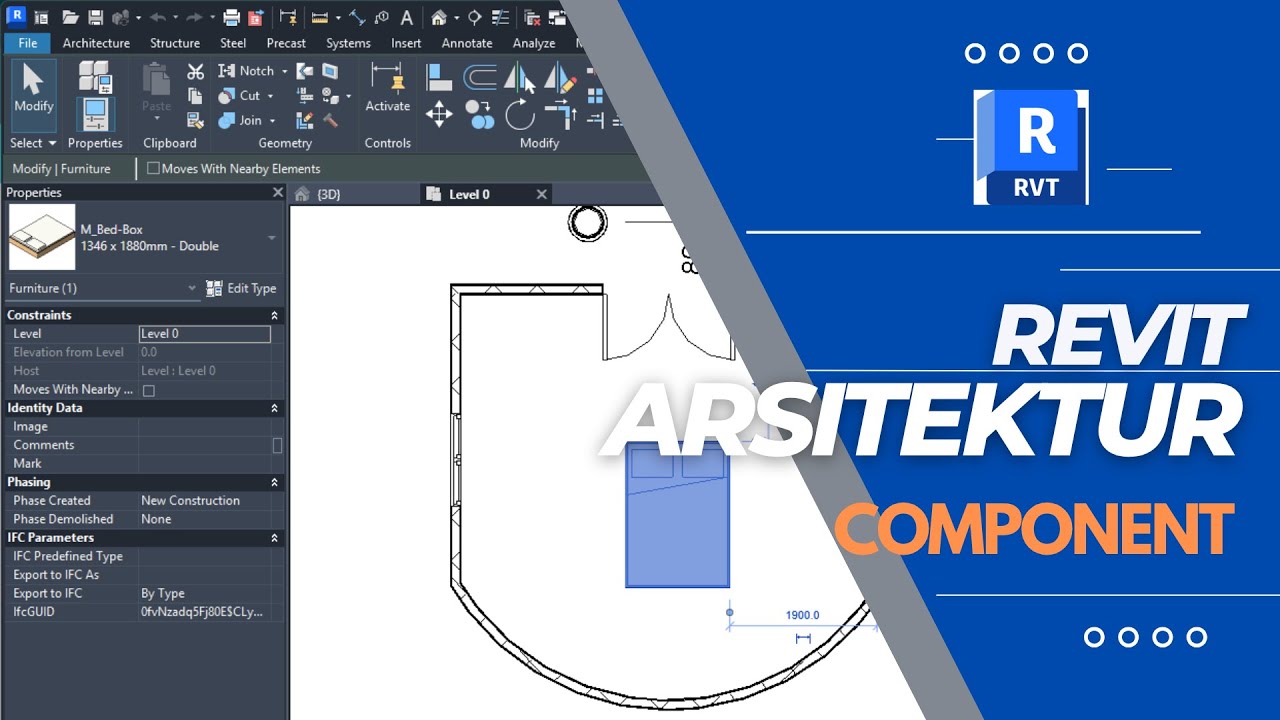
Task: Switch to the Insert ribbon tab
Action: click(406, 43)
